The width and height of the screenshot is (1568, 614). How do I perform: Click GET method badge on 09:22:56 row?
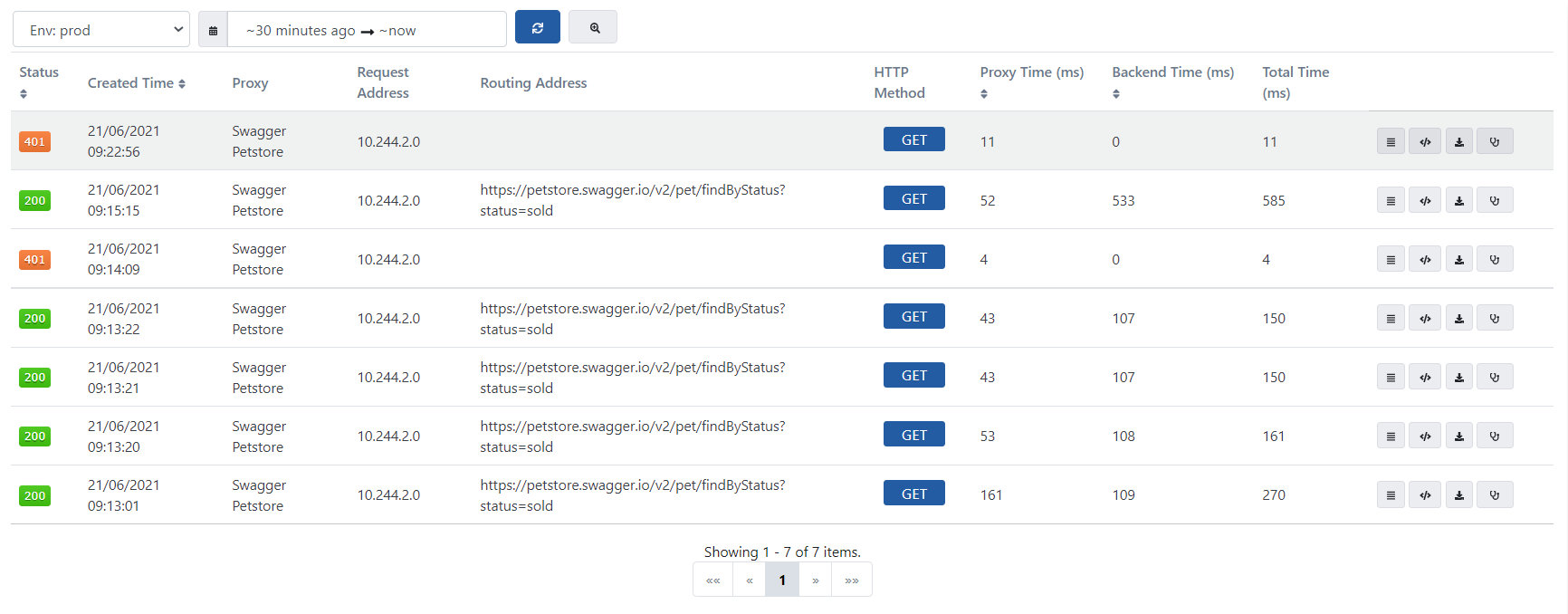point(914,139)
